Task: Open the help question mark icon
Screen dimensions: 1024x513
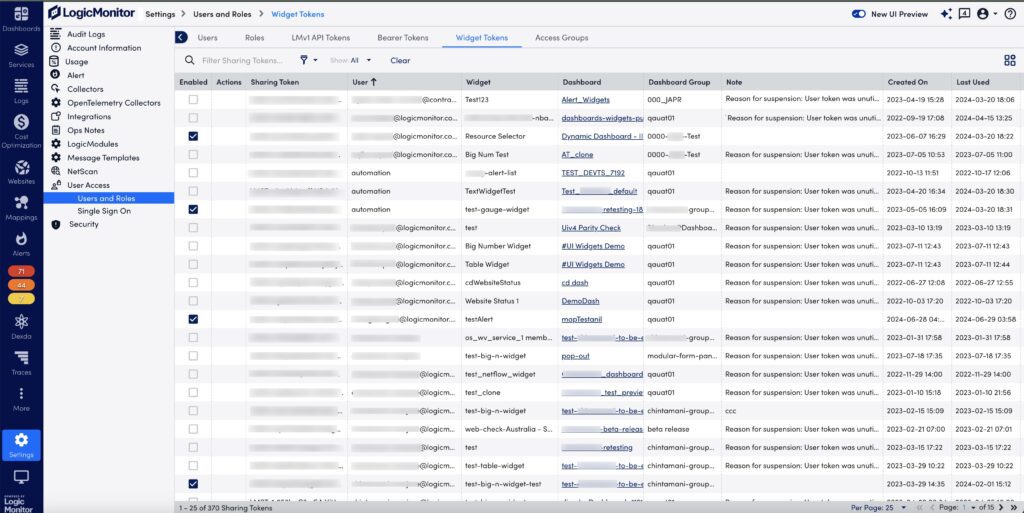Action: point(1010,14)
